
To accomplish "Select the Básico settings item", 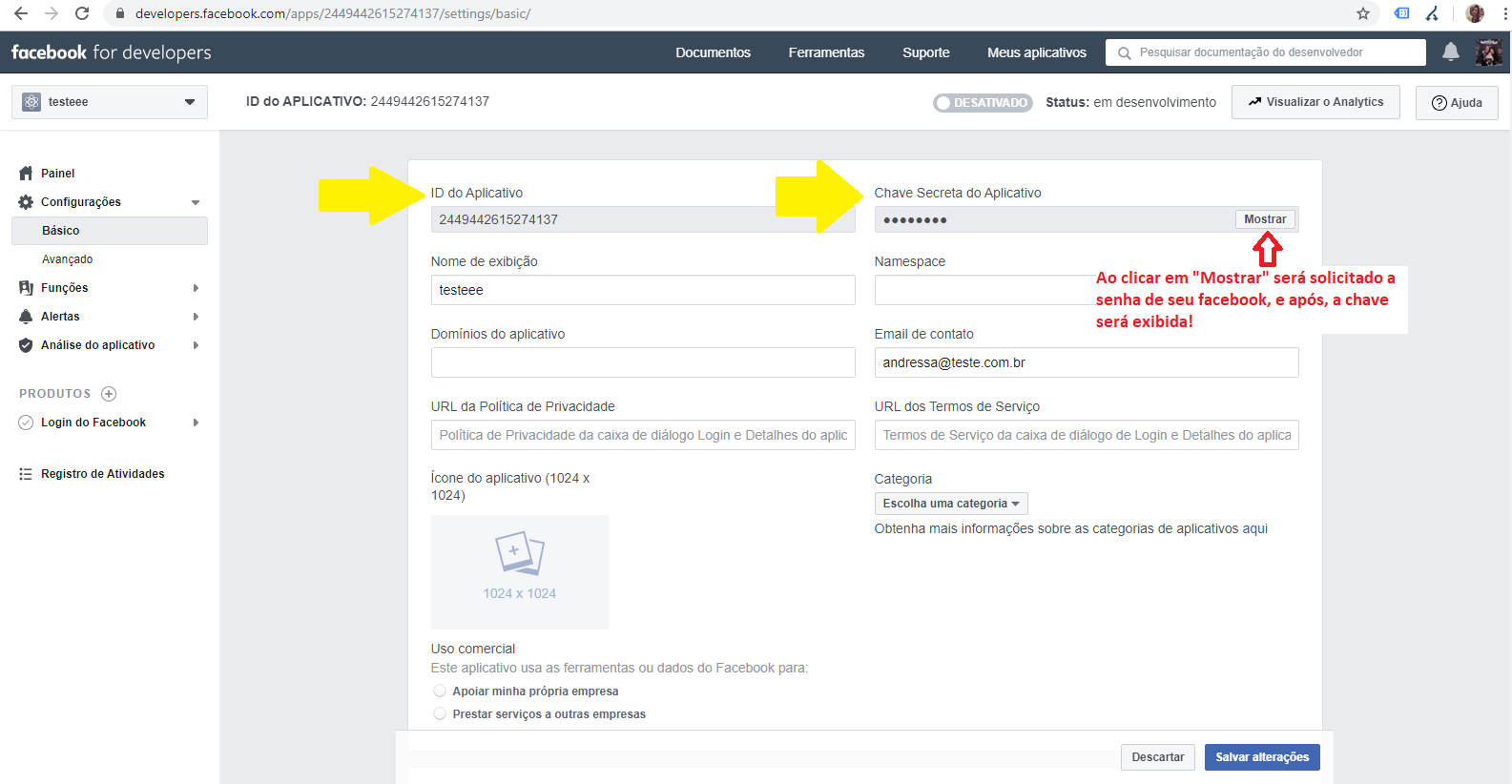I will [110, 231].
